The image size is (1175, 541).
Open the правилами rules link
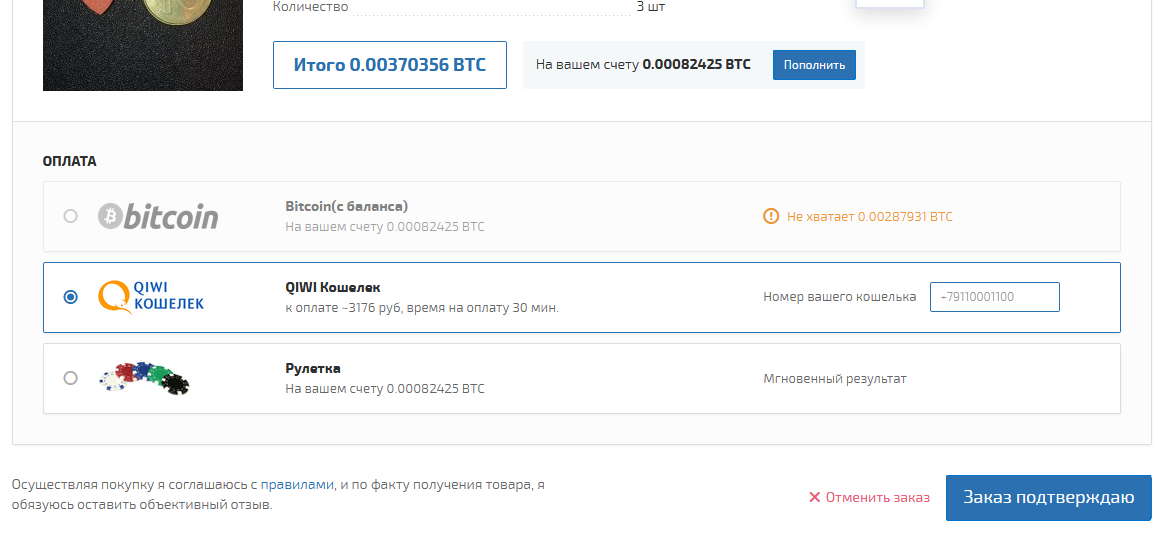click(x=297, y=485)
